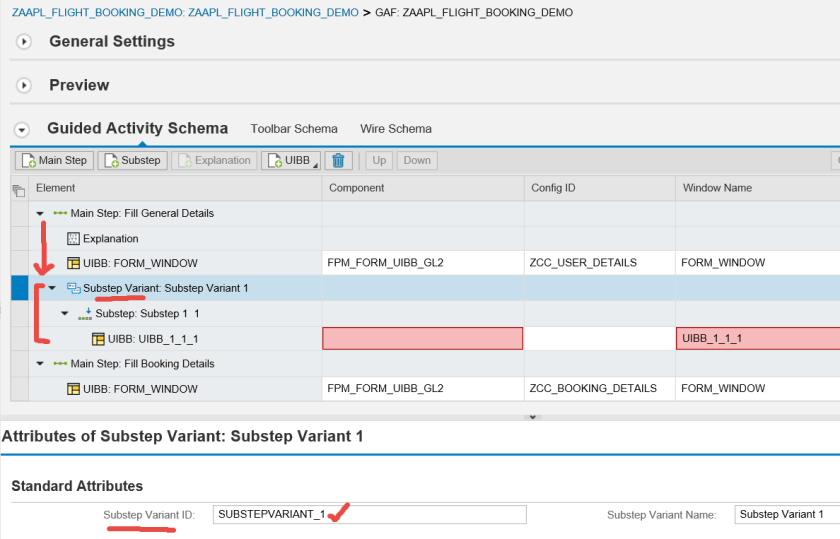The image size is (840, 539).
Task: Expand the General Settings panel
Action: (x=24, y=42)
